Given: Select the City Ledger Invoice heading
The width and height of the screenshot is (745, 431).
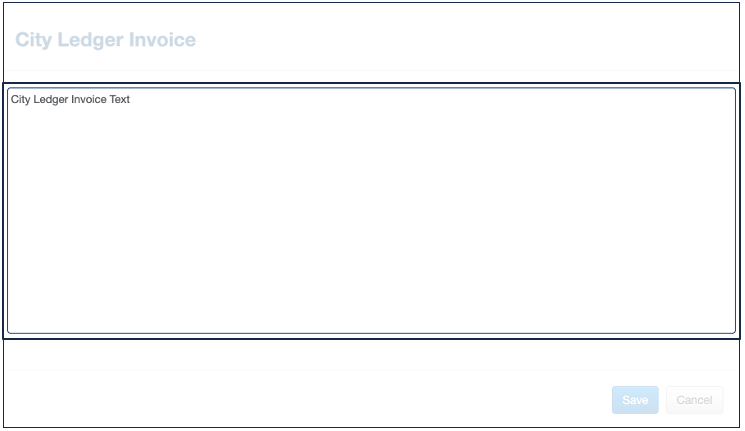Looking at the screenshot, I should (x=105, y=41).
